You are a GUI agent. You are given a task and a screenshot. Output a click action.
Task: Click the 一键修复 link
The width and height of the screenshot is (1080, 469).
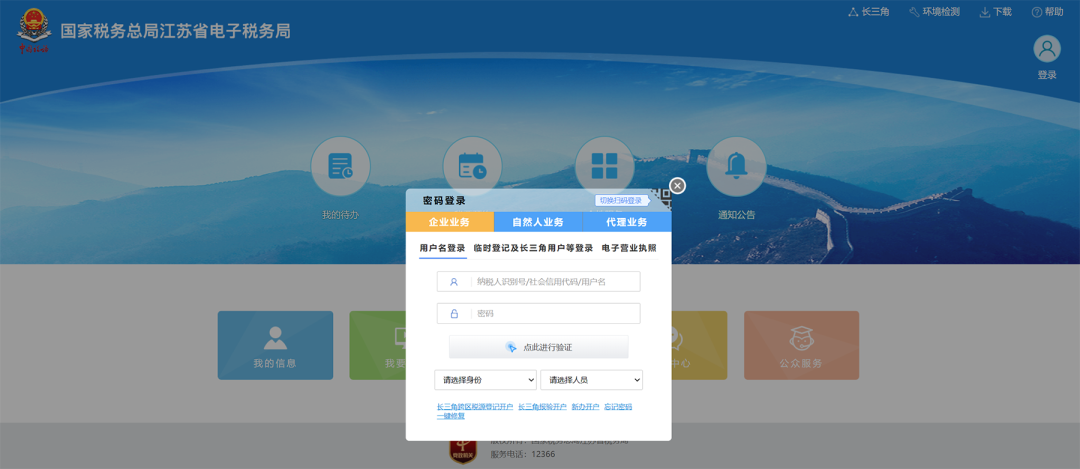(451, 416)
